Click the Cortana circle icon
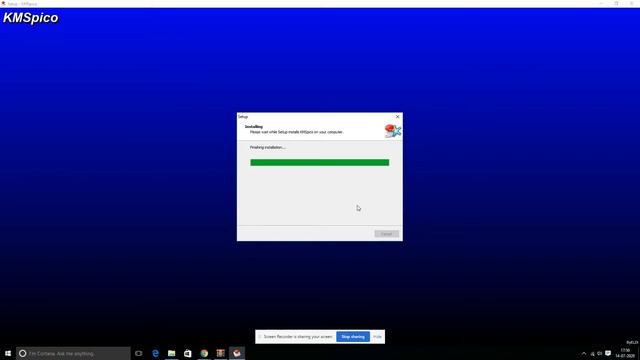This screenshot has height=360, width=640. [x=22, y=353]
